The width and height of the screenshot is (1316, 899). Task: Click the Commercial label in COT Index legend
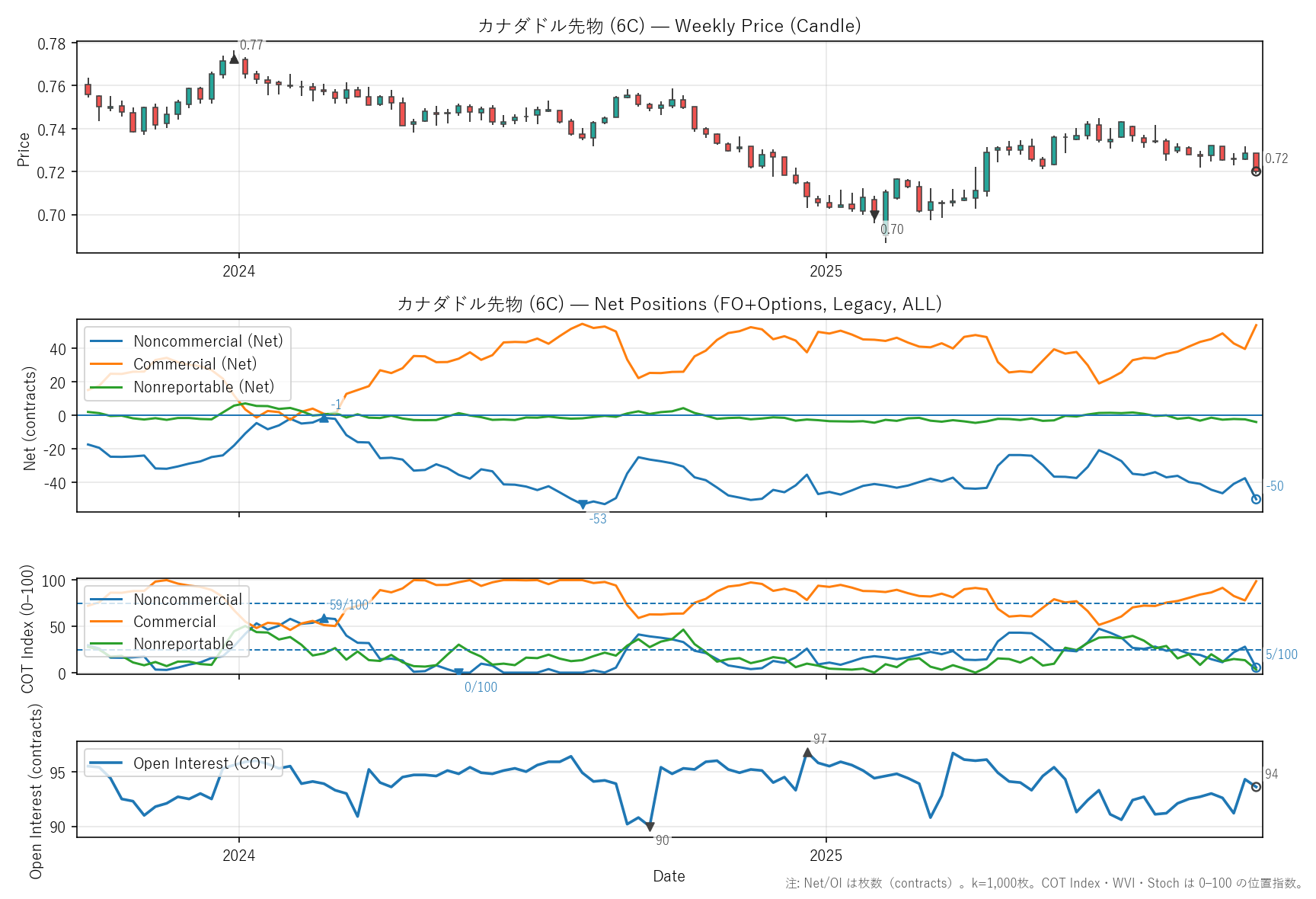174,622
